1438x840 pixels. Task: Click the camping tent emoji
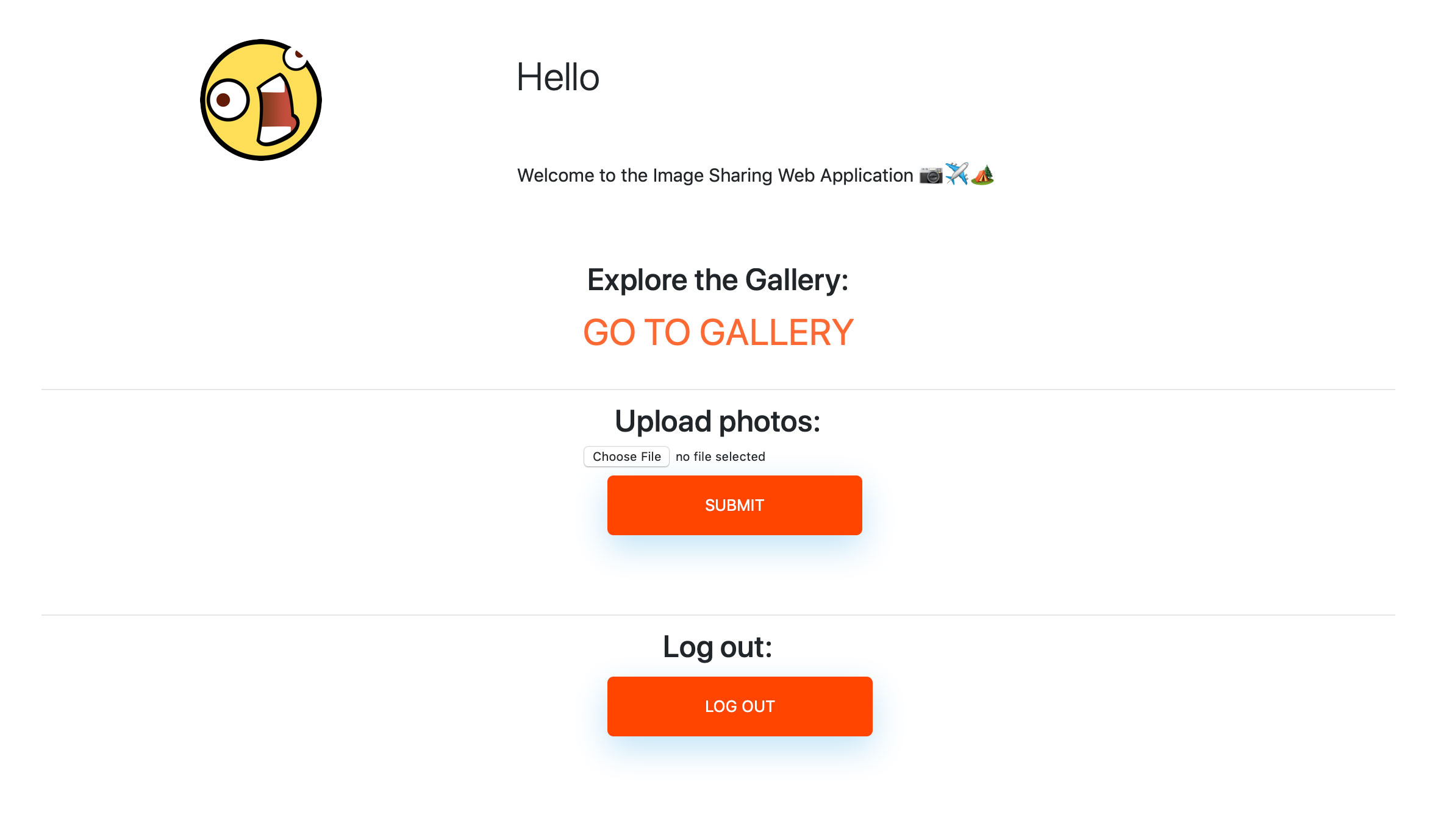click(982, 175)
